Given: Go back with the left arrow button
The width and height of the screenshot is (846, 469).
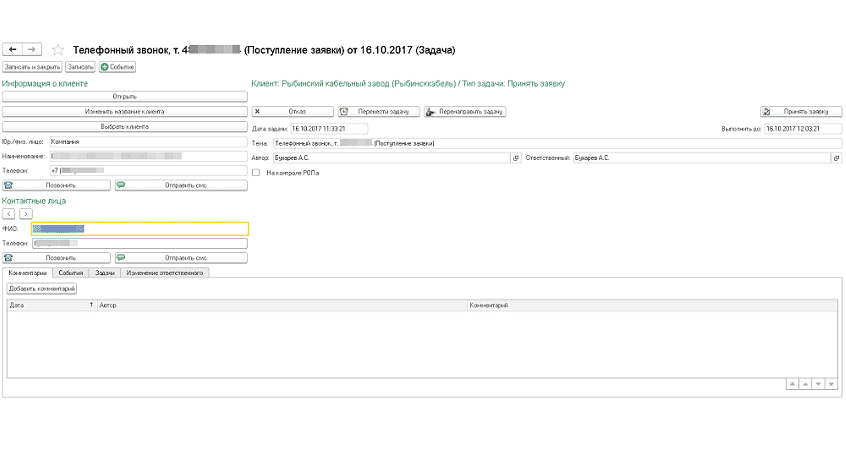Looking at the screenshot, I should coord(12,50).
